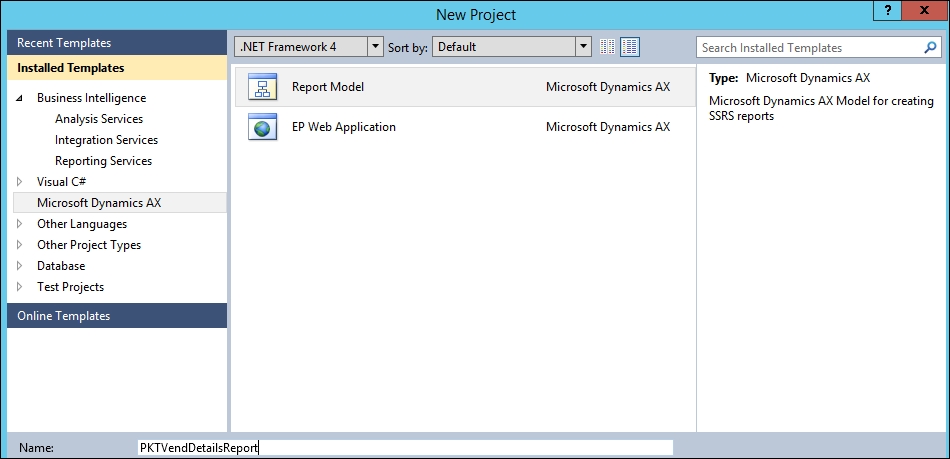
Task: Click Microsoft Dynamics AX beside Report Model
Action: (608, 87)
